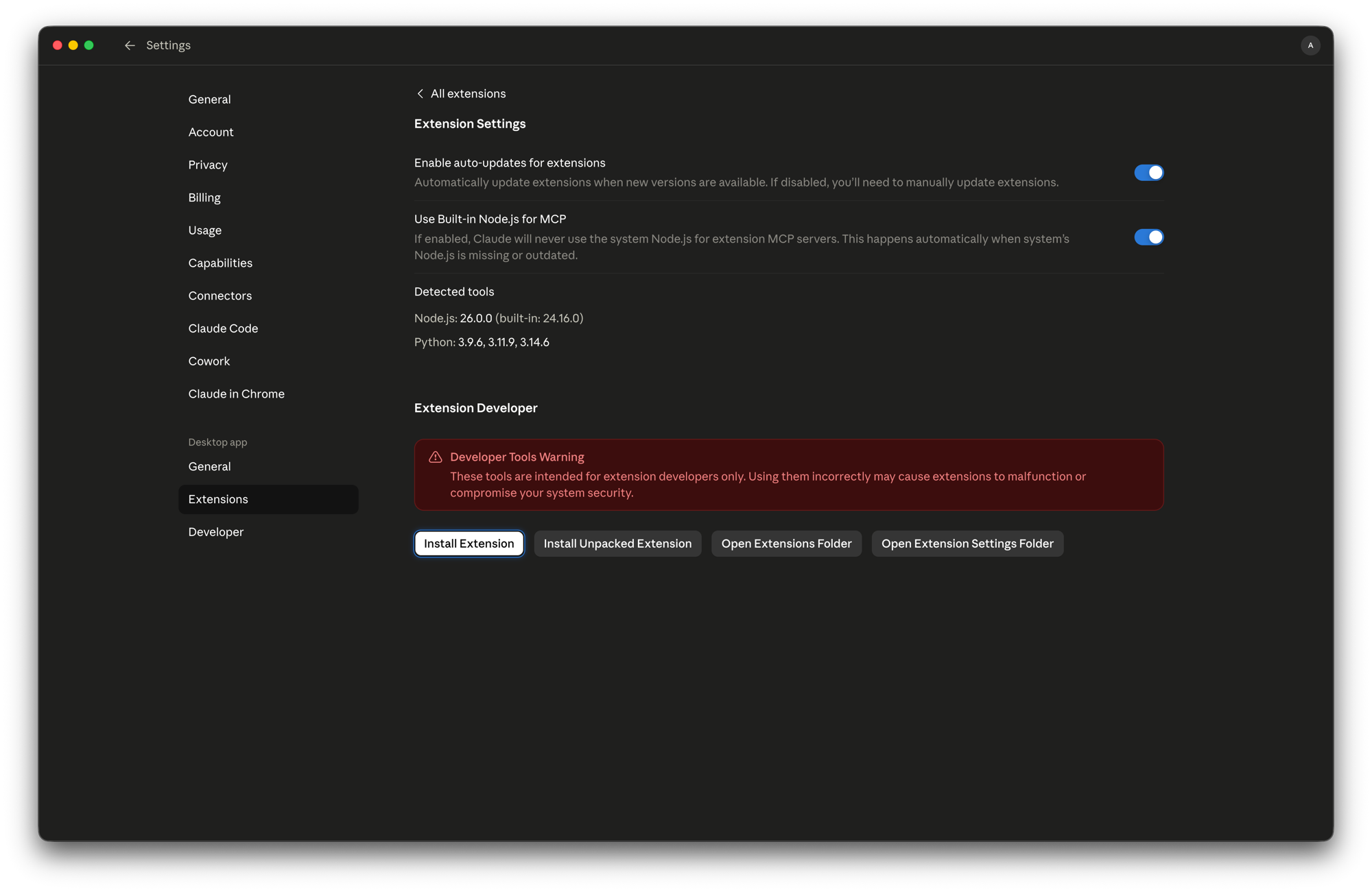Open the Cowork settings section
Screen dimensions: 1372x892
tap(268, 361)
